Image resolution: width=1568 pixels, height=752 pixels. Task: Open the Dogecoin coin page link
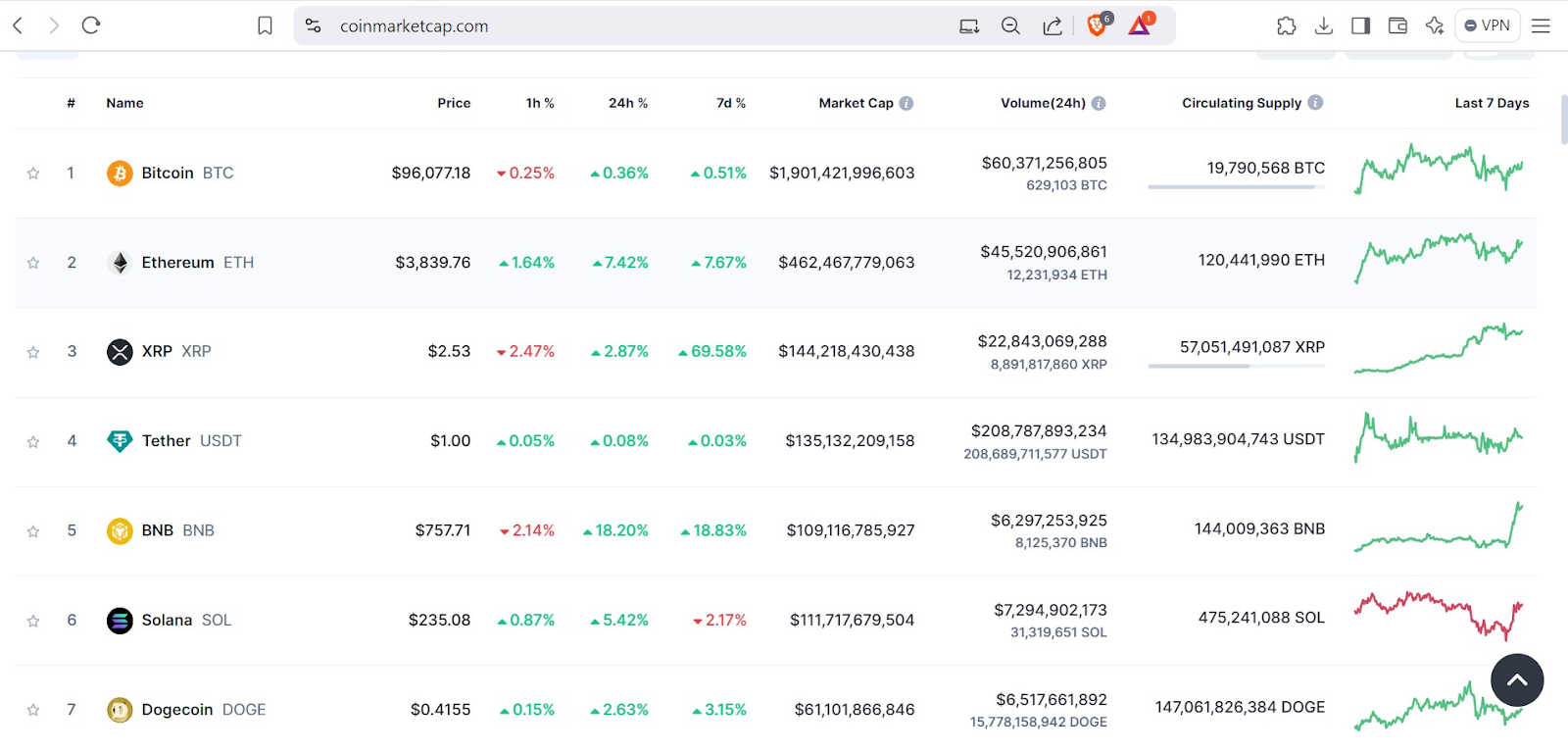177,710
